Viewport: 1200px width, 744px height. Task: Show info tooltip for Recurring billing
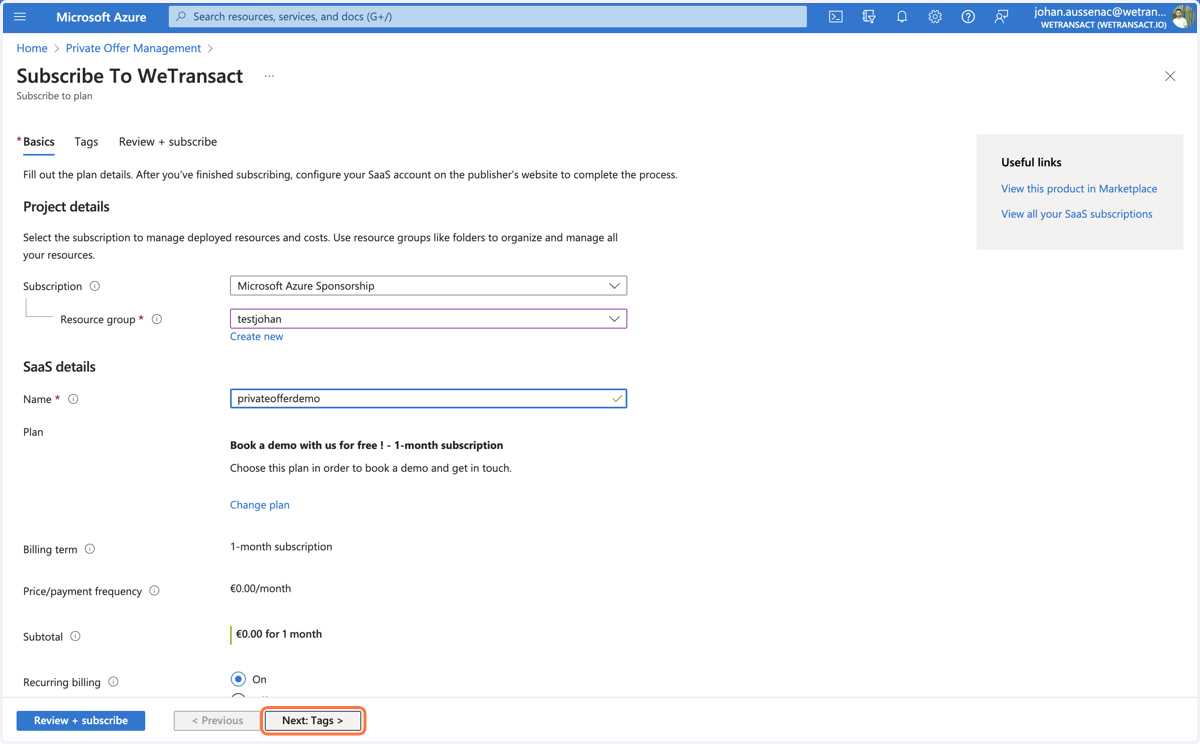[113, 682]
